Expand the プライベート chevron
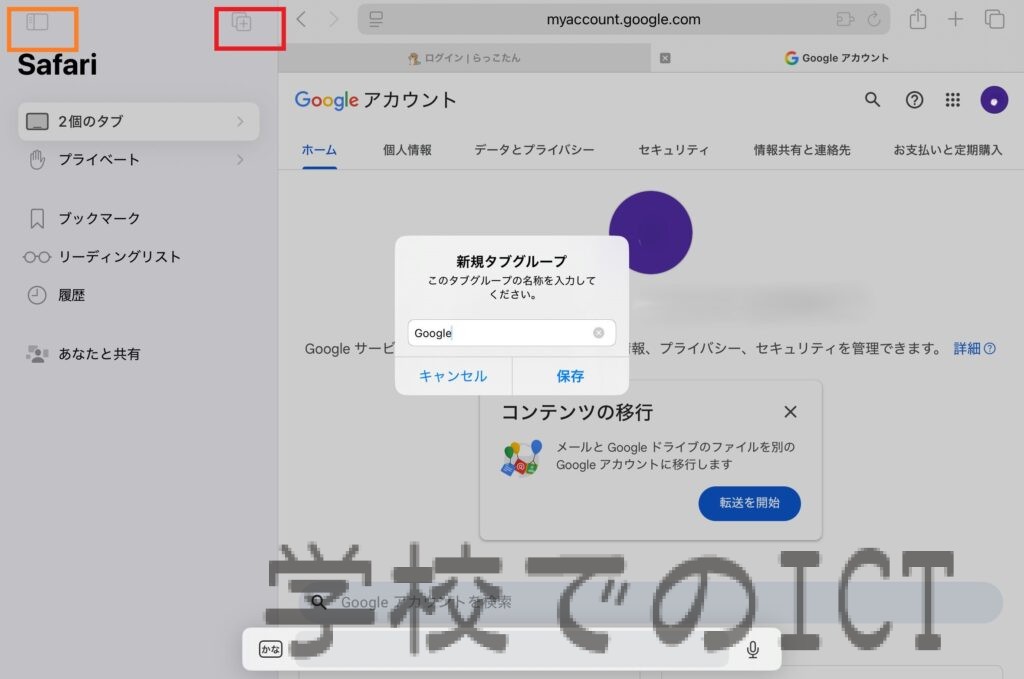 240,160
